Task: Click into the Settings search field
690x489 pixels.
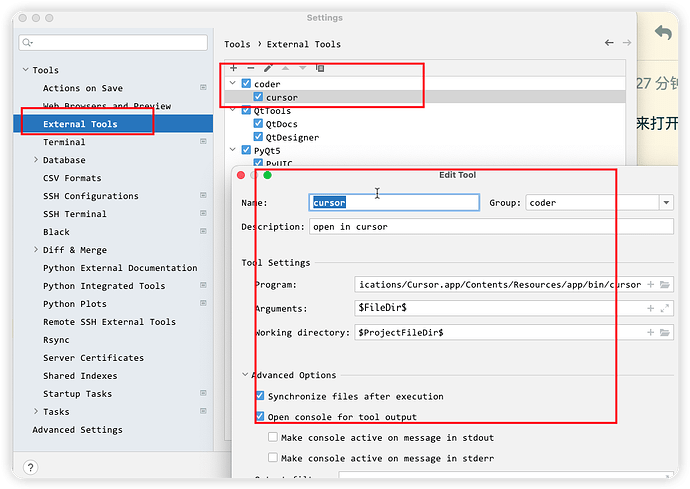Action: tap(113, 42)
